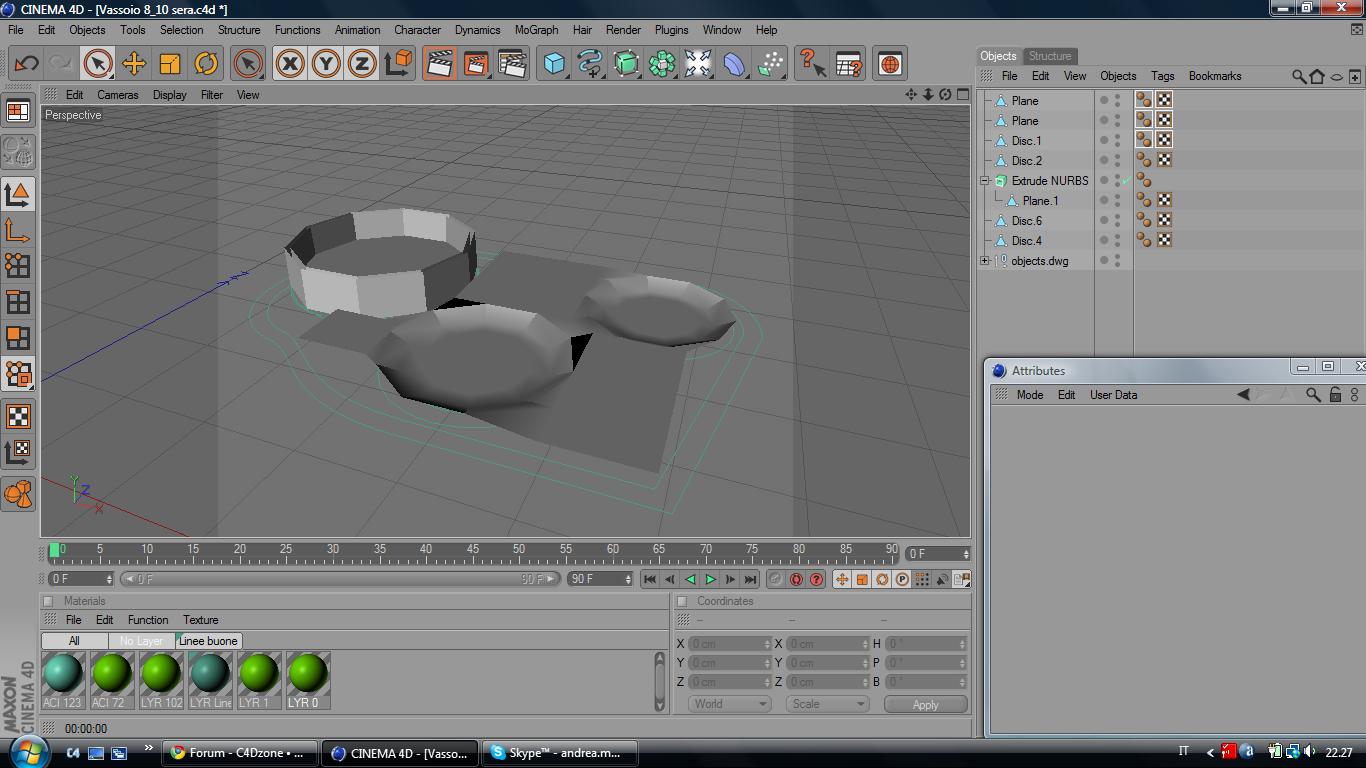The width and height of the screenshot is (1366, 768).
Task: Activate the Scale tool
Action: click(x=170, y=64)
